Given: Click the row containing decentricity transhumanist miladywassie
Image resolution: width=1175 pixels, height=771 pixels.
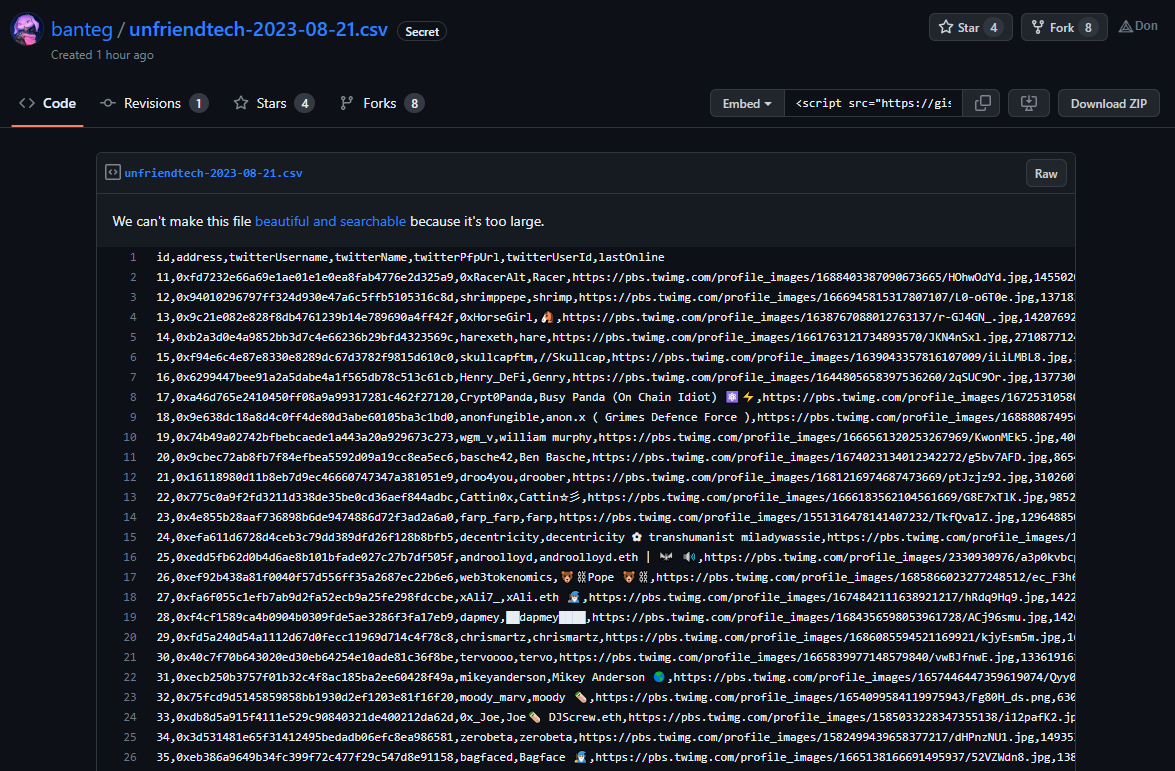Looking at the screenshot, I should (615, 537).
